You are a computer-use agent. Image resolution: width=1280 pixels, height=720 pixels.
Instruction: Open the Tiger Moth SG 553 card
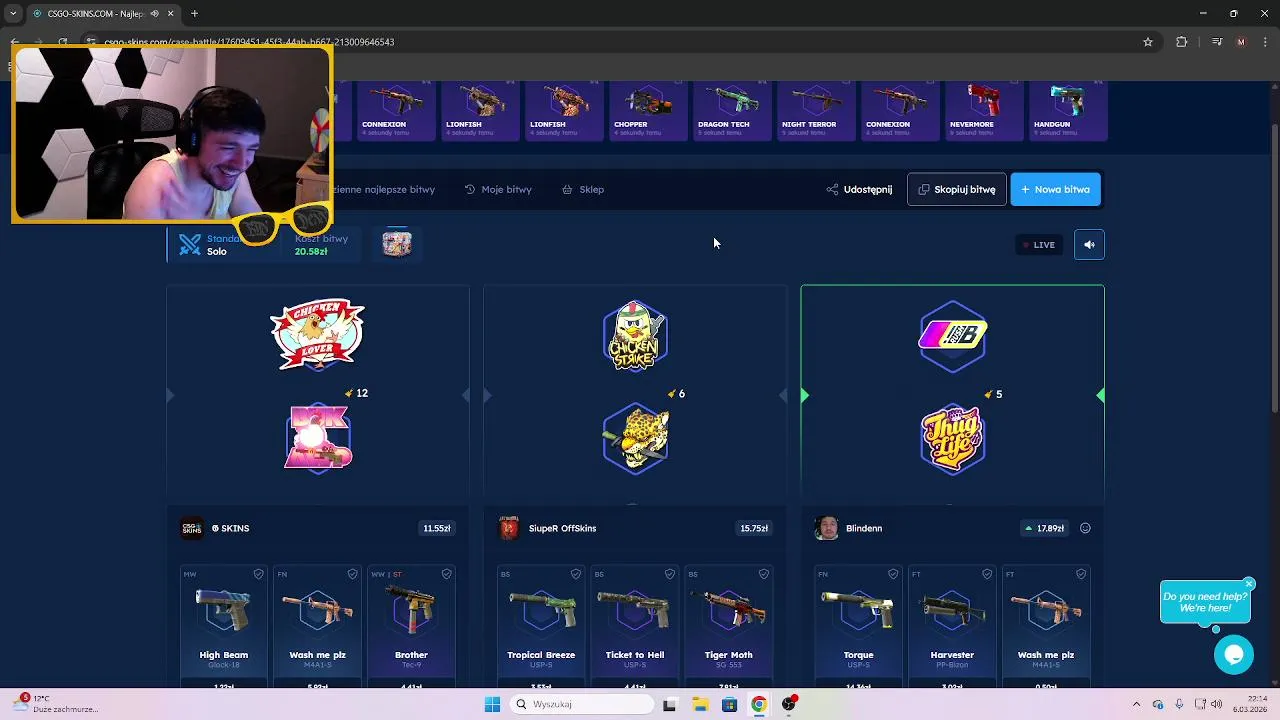(x=728, y=626)
